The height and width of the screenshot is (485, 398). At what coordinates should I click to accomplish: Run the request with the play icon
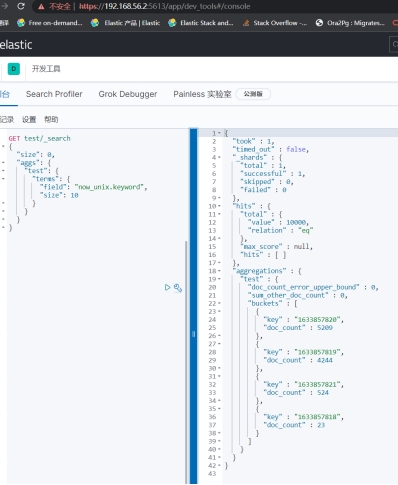click(x=167, y=287)
